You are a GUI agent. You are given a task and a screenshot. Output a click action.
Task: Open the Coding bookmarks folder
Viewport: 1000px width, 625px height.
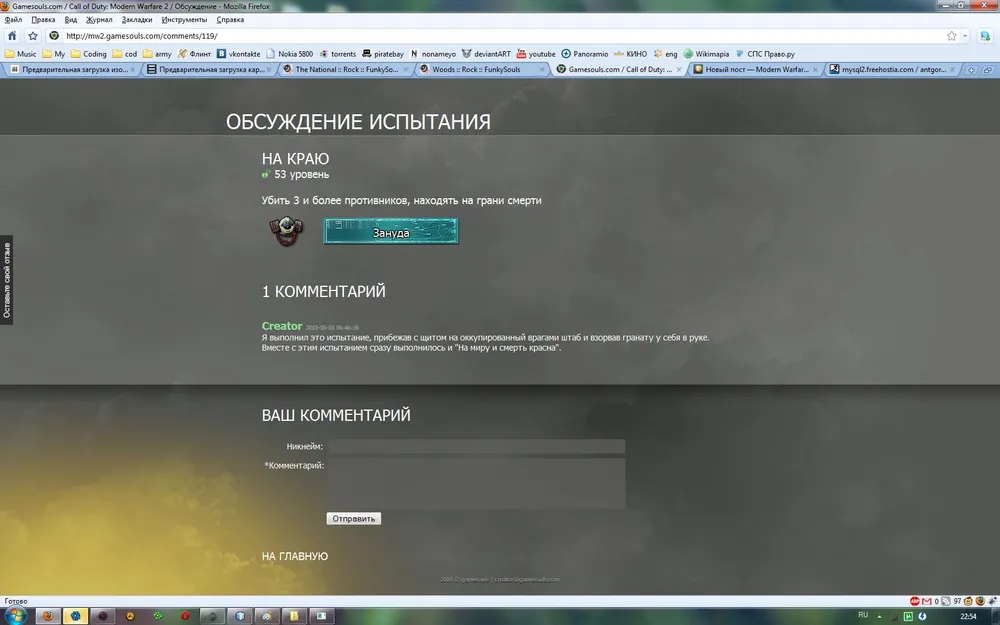pyautogui.click(x=89, y=54)
